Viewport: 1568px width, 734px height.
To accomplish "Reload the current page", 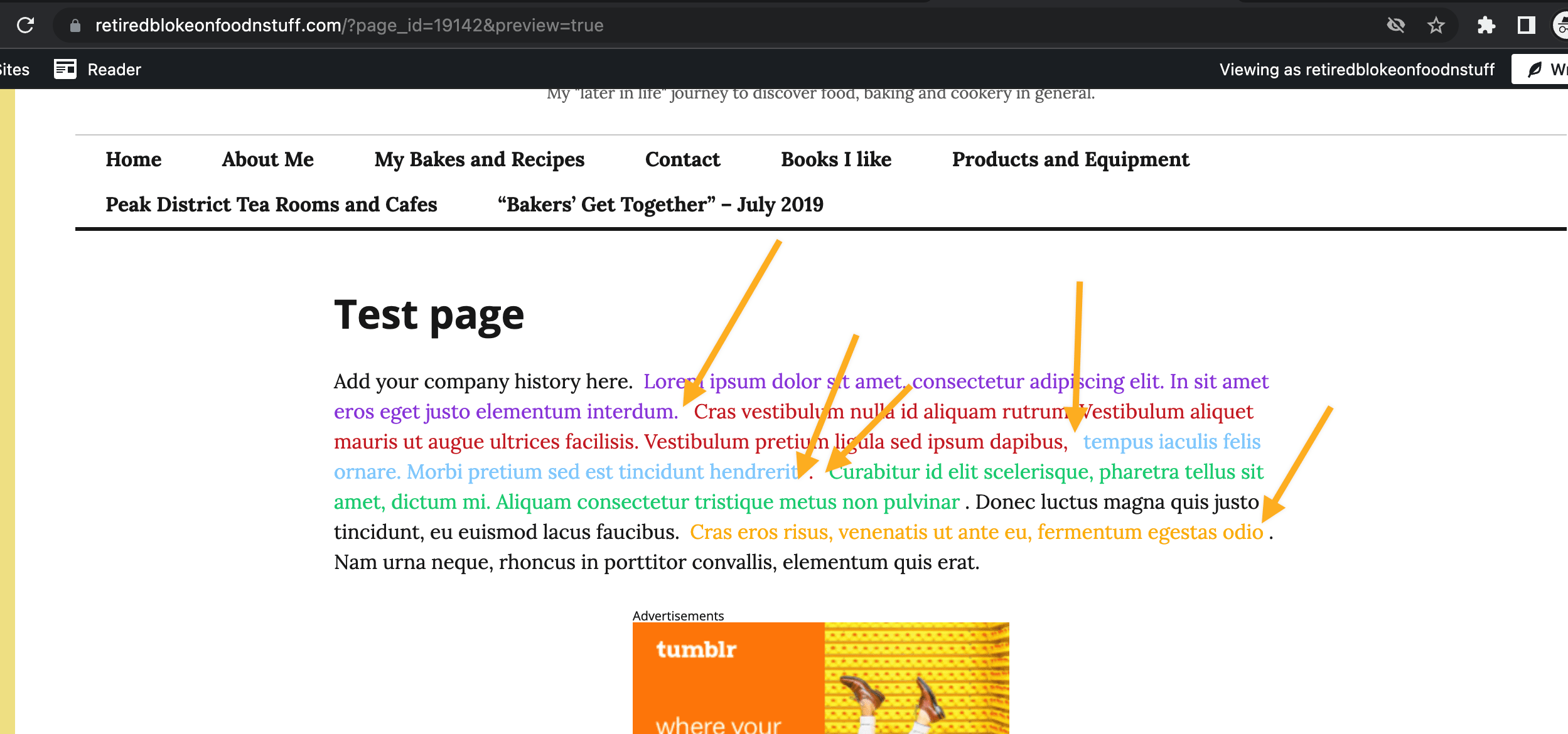I will point(24,25).
